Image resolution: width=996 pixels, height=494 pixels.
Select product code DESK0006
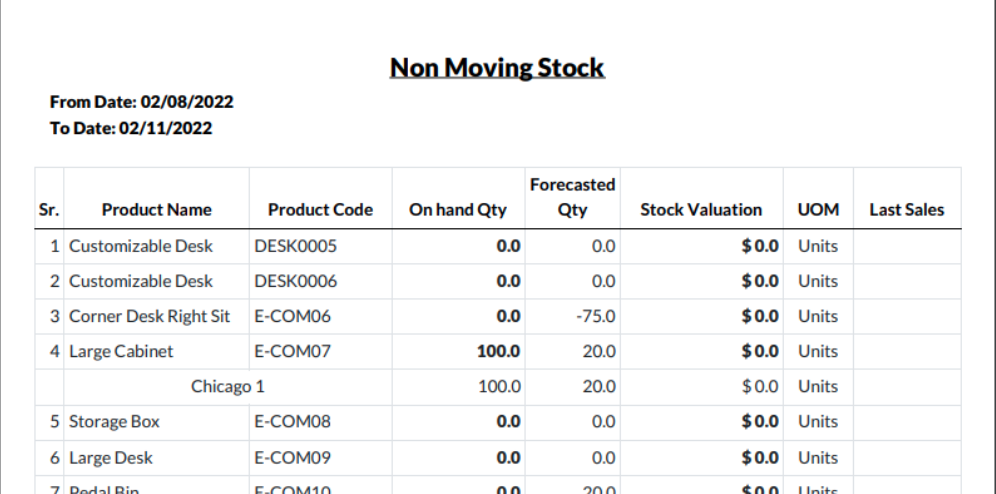tap(295, 281)
